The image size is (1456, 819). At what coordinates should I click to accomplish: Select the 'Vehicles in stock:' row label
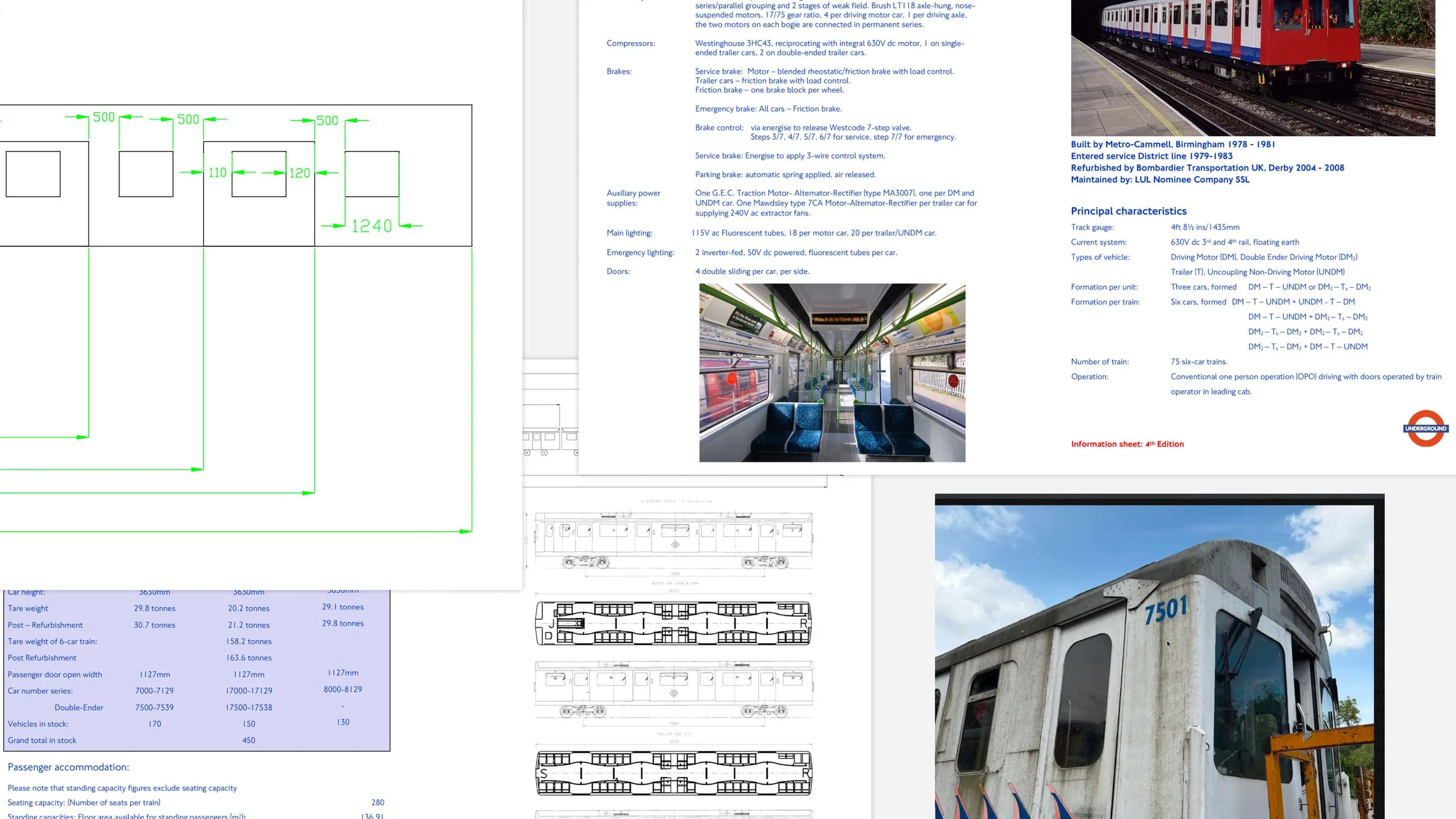38,724
